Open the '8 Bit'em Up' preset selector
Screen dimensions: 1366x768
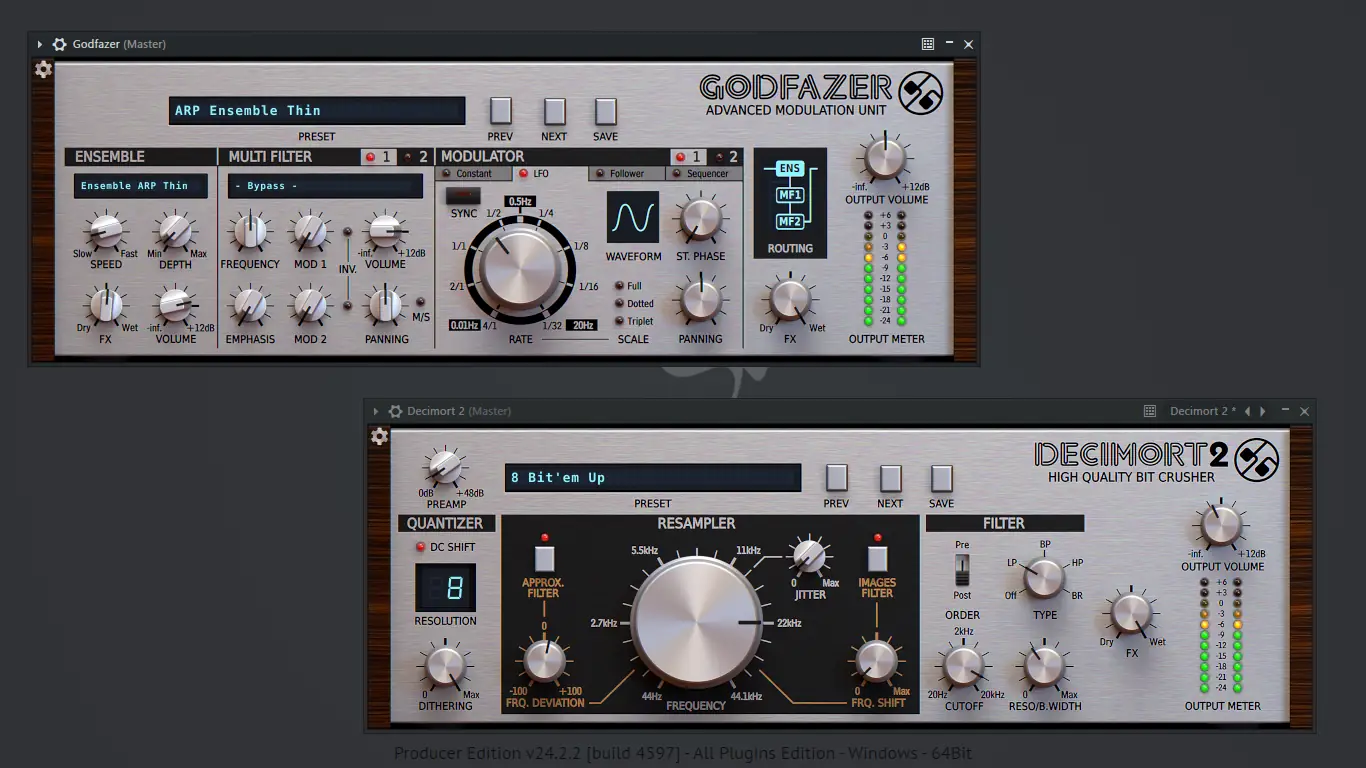(x=652, y=477)
